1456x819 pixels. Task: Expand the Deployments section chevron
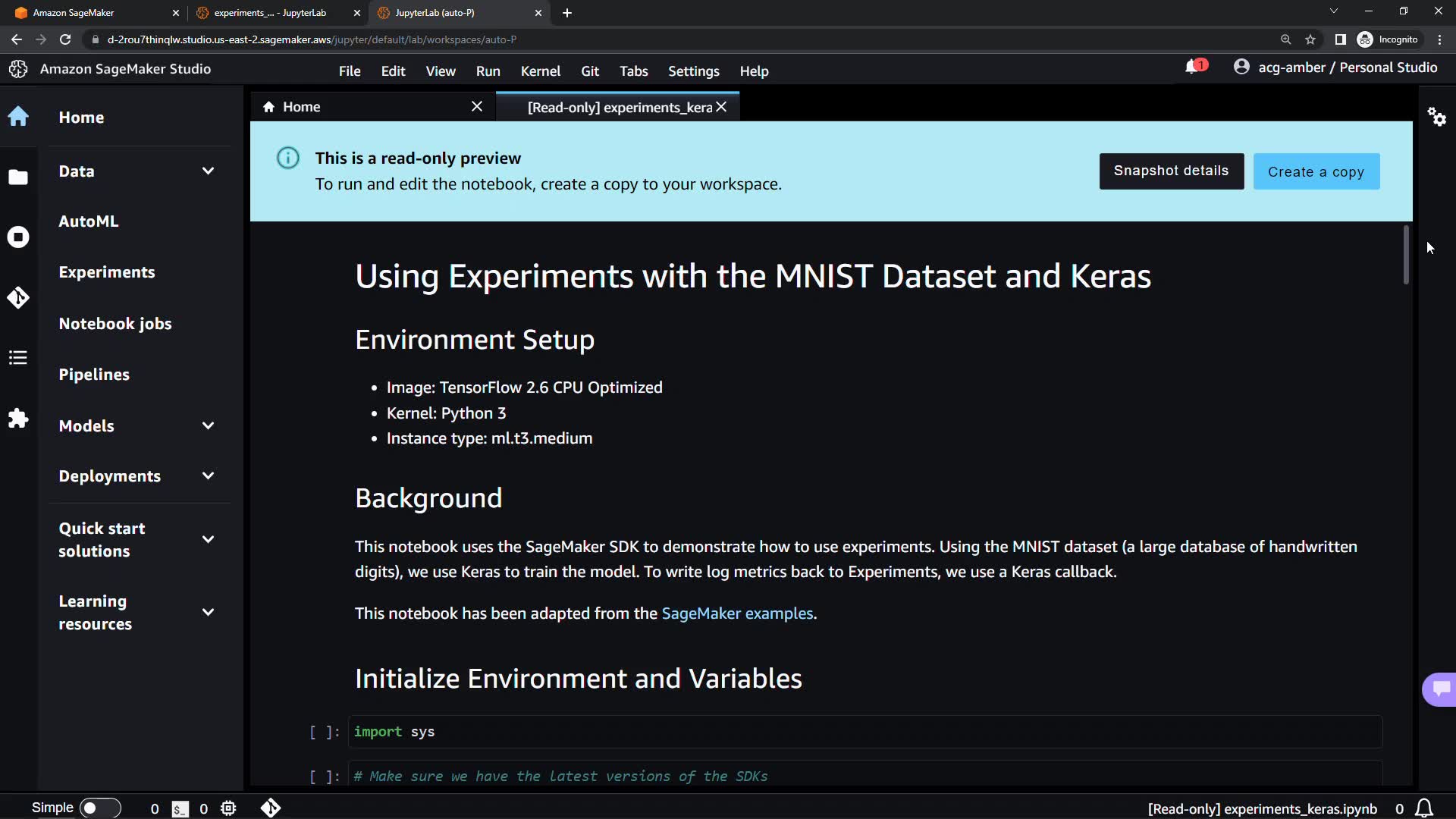tap(208, 476)
